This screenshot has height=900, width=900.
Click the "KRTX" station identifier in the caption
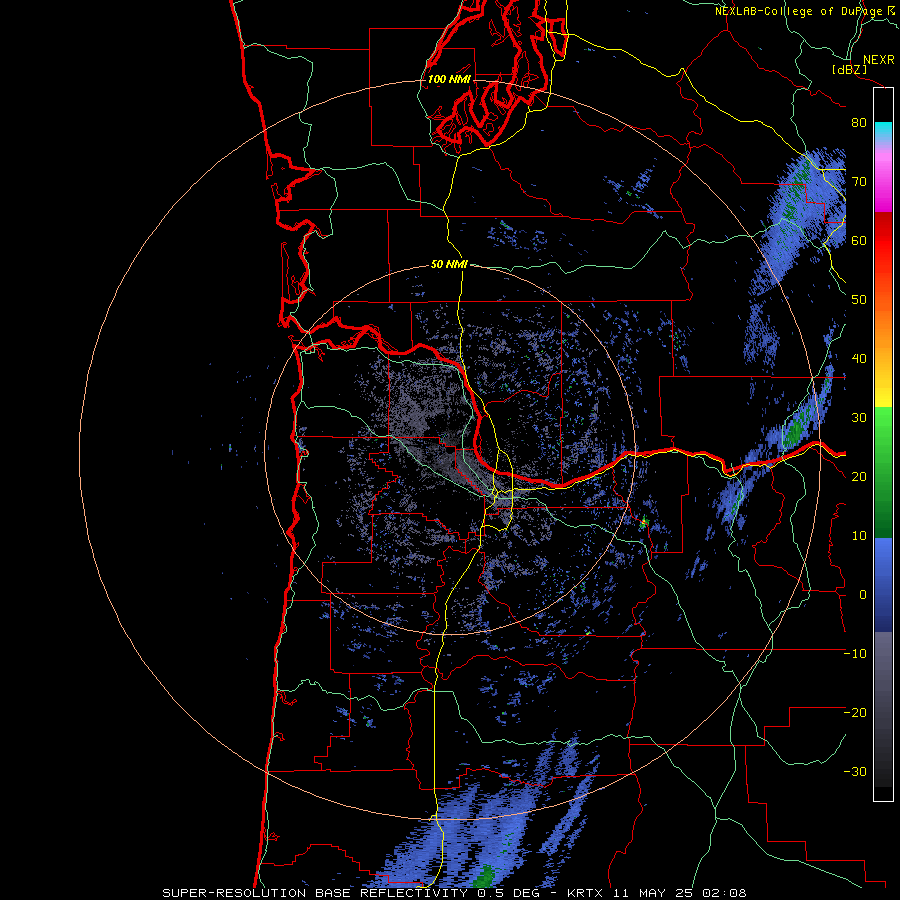(585, 893)
